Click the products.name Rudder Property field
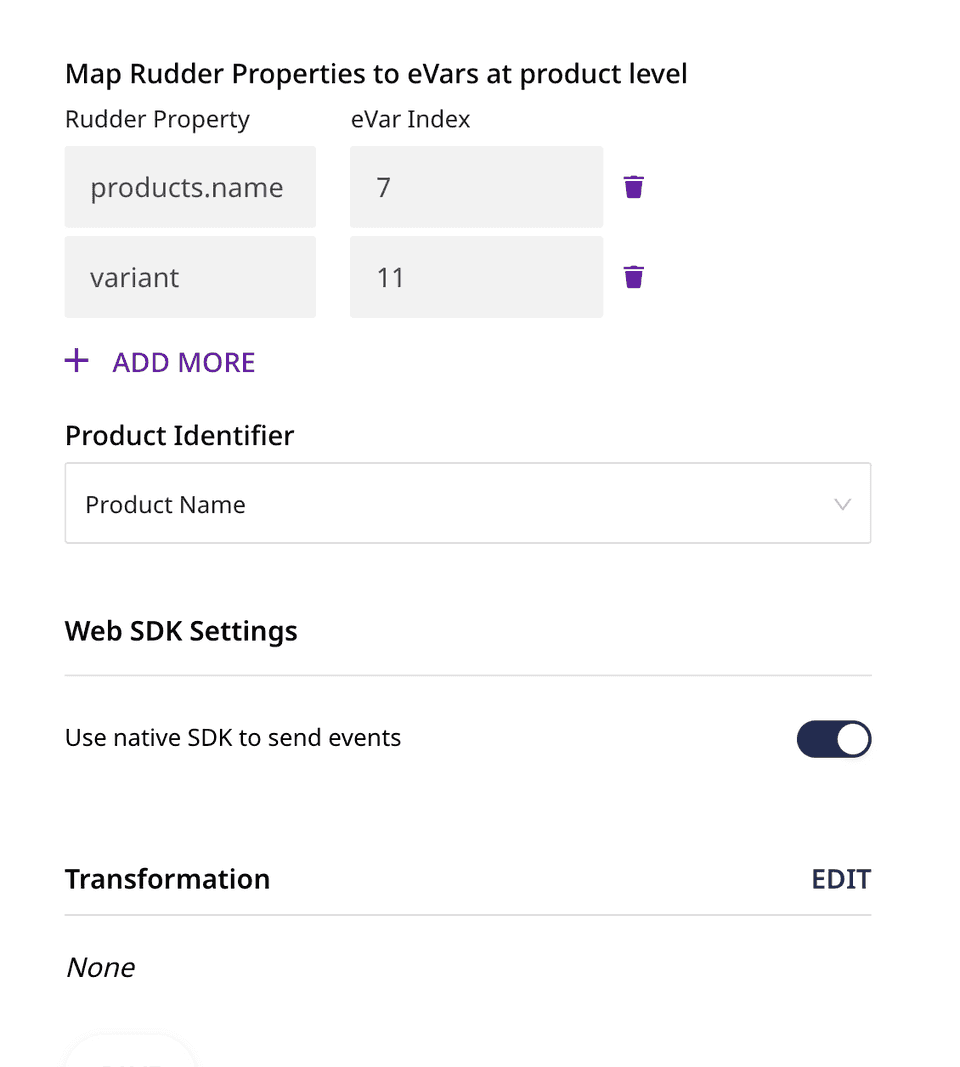Image resolution: width=960 pixels, height=1067 pixels. pos(190,187)
